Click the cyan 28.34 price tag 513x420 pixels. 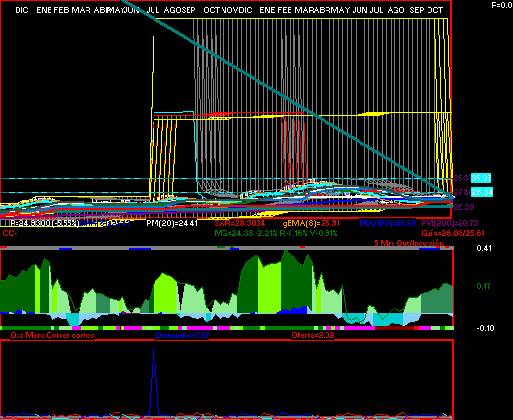[x=482, y=192]
